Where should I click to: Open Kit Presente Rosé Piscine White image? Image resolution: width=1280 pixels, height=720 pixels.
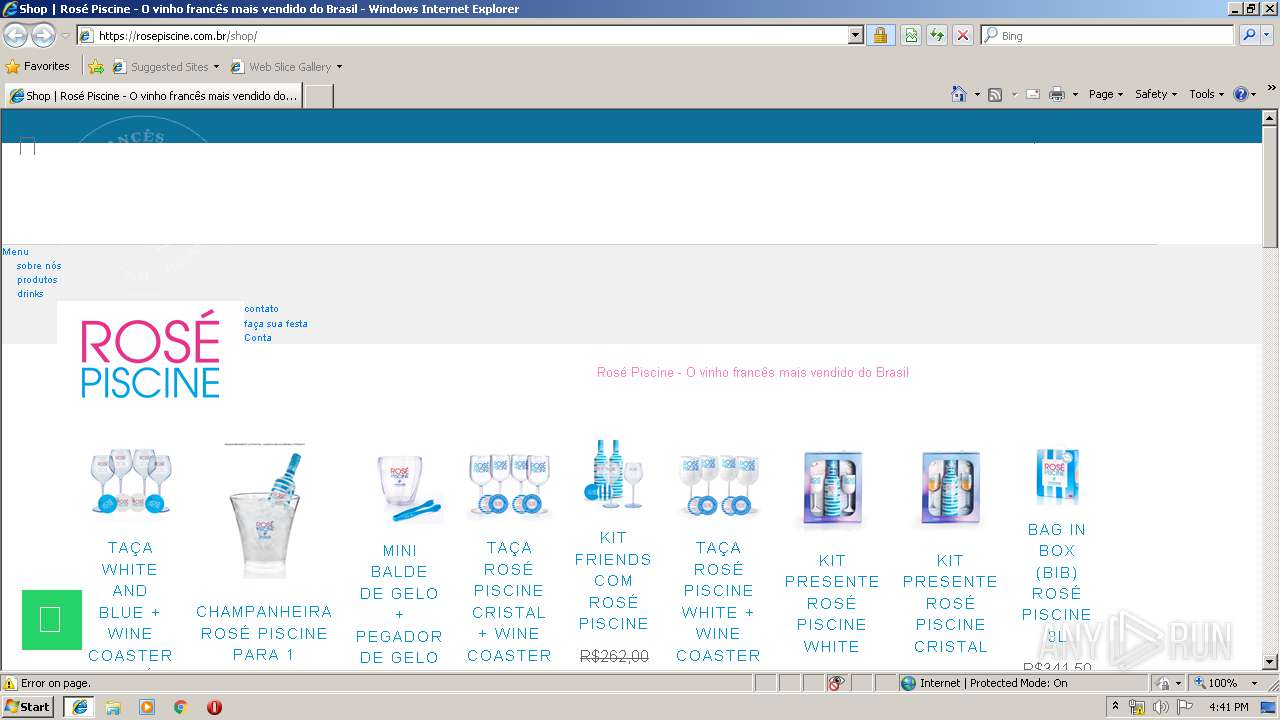[832, 489]
